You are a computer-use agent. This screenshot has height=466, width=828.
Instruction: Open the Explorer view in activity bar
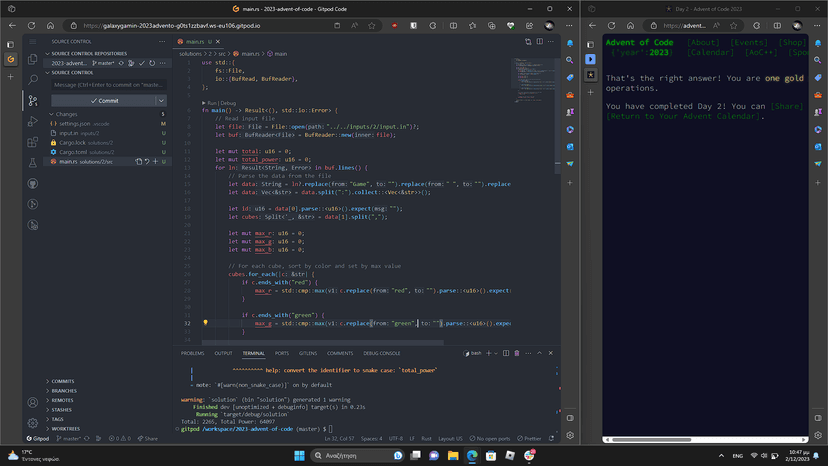click(33, 59)
